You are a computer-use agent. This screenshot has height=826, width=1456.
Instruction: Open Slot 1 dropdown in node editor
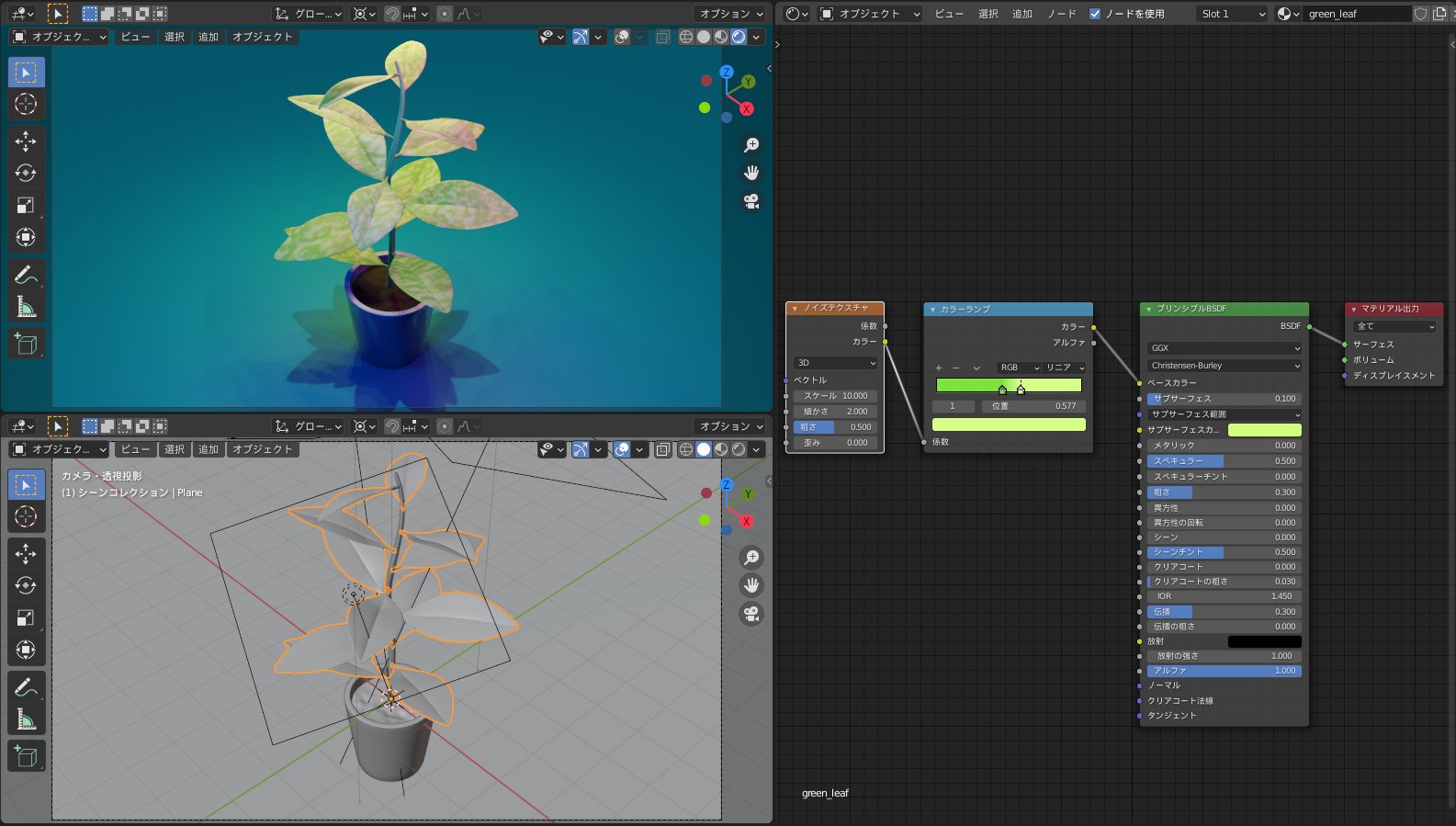point(1232,14)
